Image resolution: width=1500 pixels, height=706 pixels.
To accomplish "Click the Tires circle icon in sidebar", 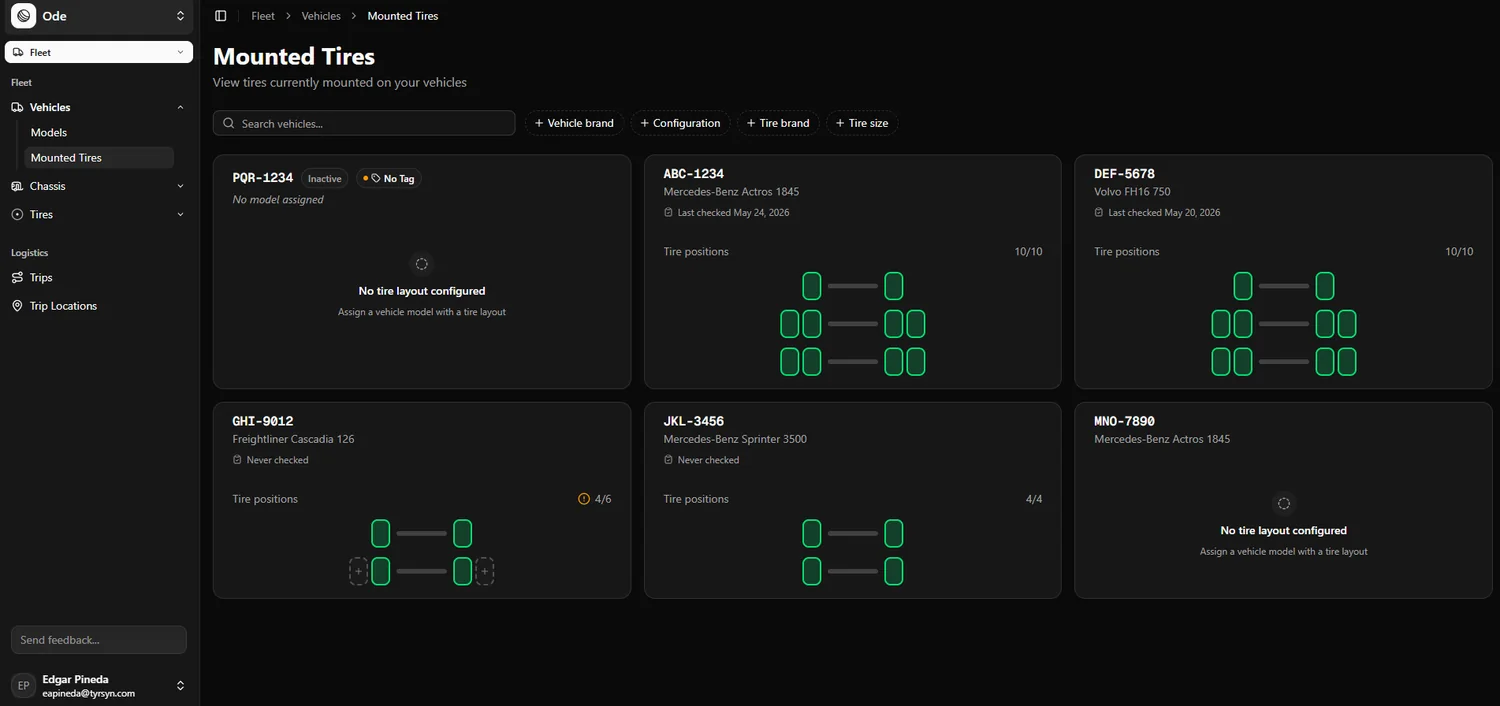I will [x=17, y=214].
